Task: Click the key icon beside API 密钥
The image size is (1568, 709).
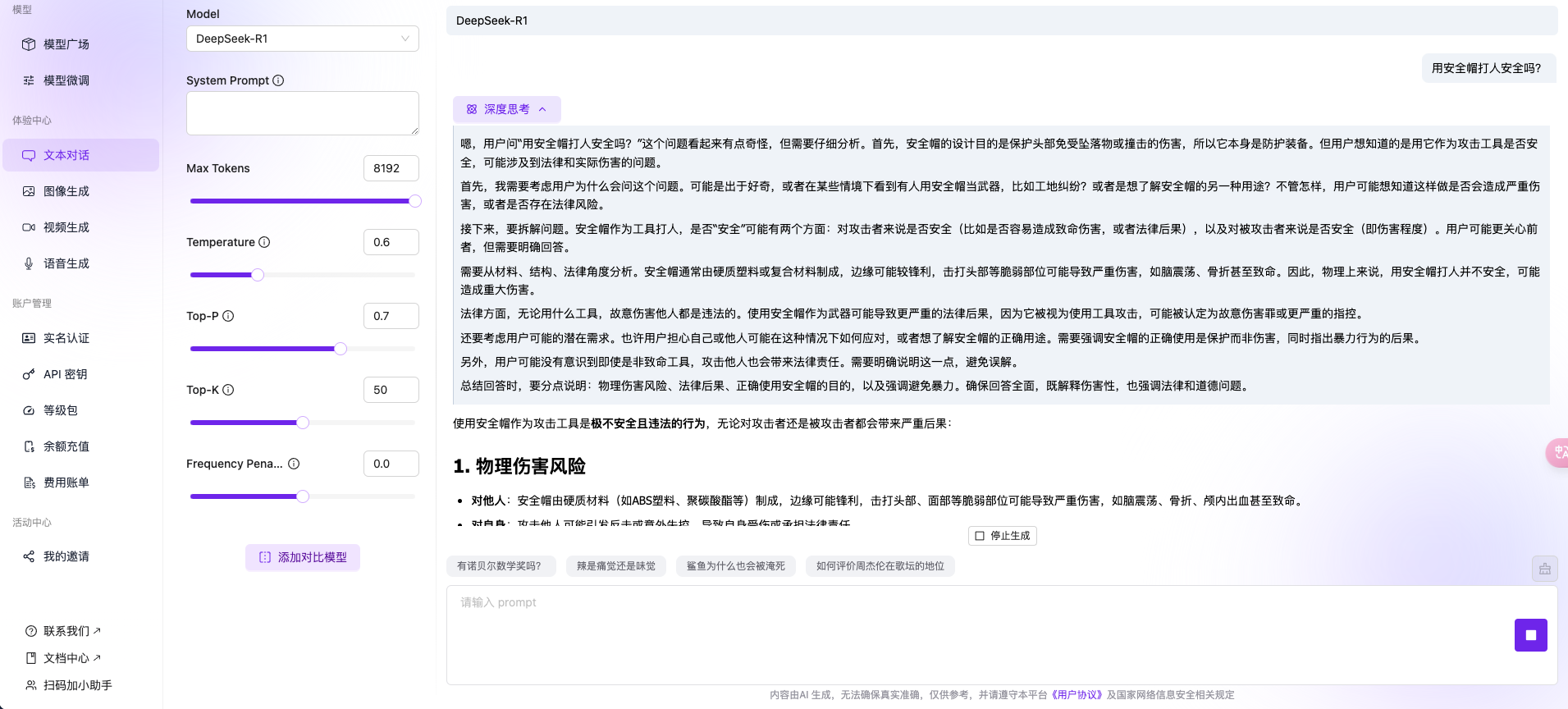Action: tap(29, 374)
